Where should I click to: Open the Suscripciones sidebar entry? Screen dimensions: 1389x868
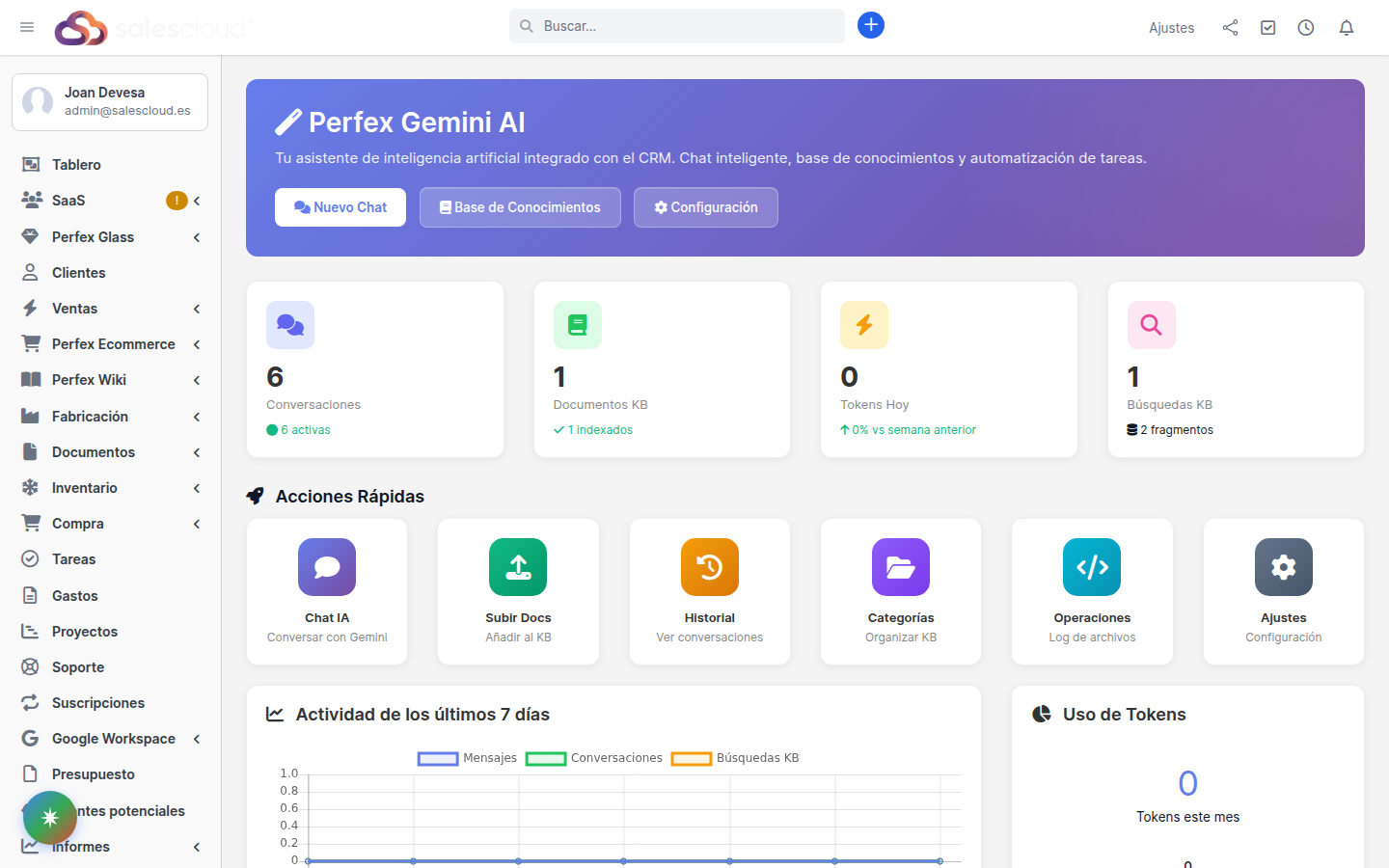coord(99,702)
